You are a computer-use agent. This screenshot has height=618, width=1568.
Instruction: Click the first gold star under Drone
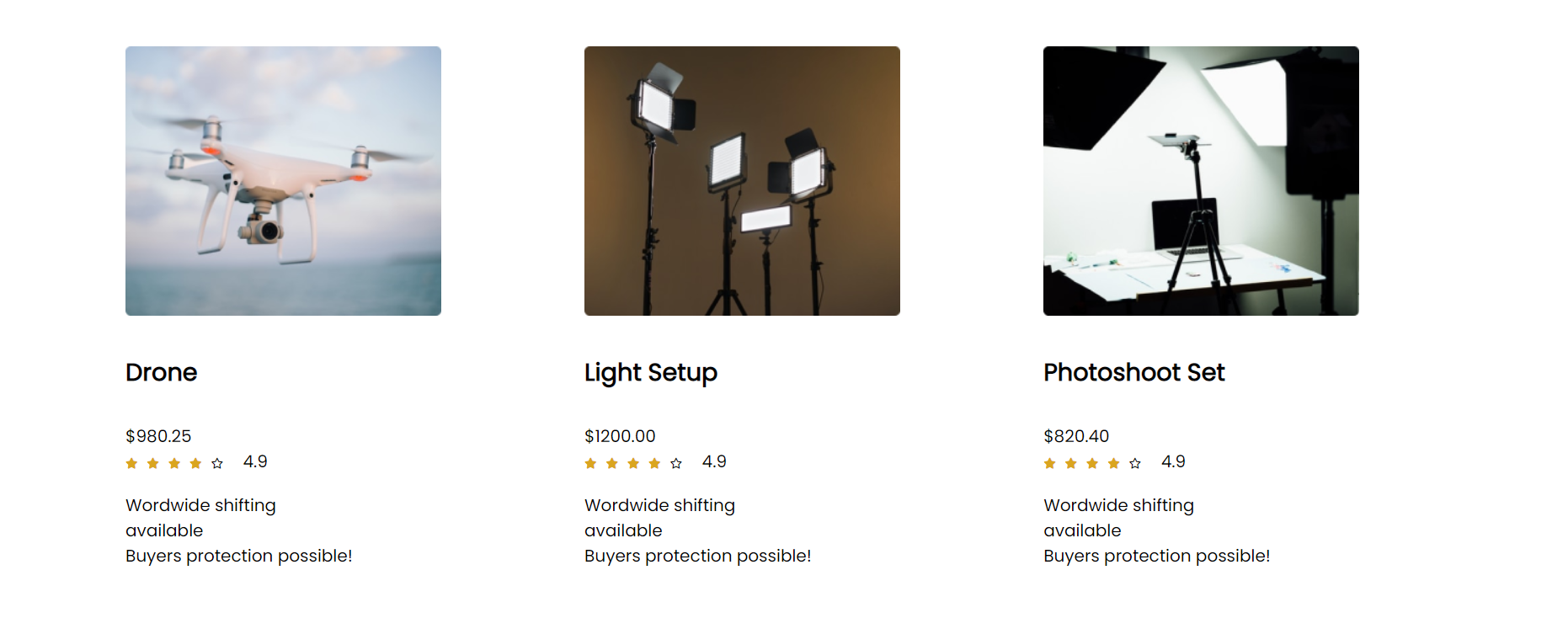(132, 461)
